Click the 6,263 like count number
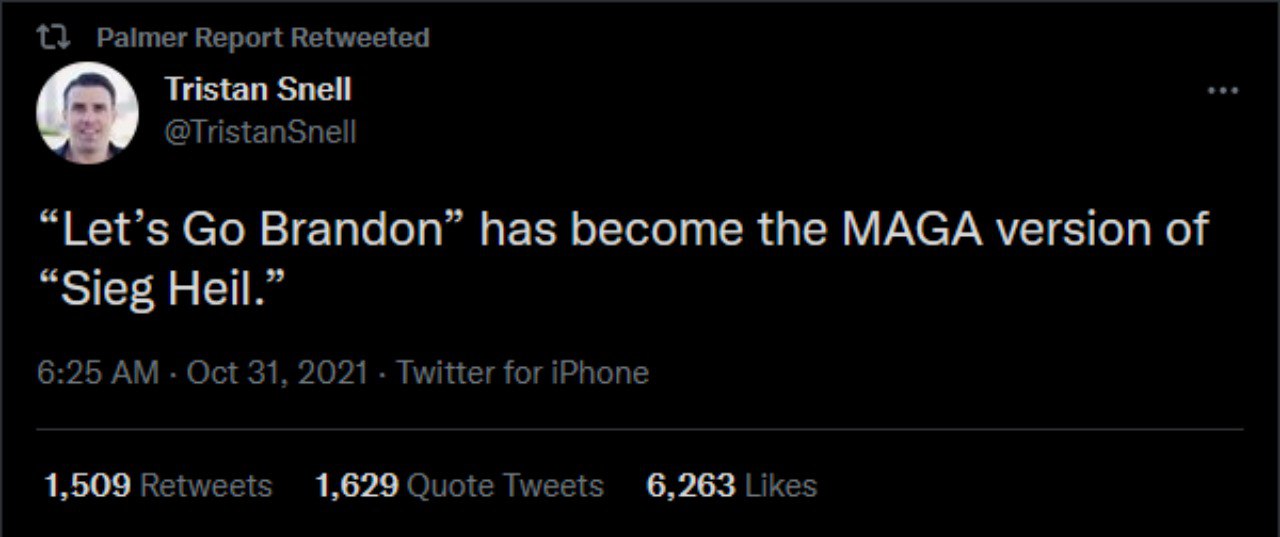 tap(690, 486)
